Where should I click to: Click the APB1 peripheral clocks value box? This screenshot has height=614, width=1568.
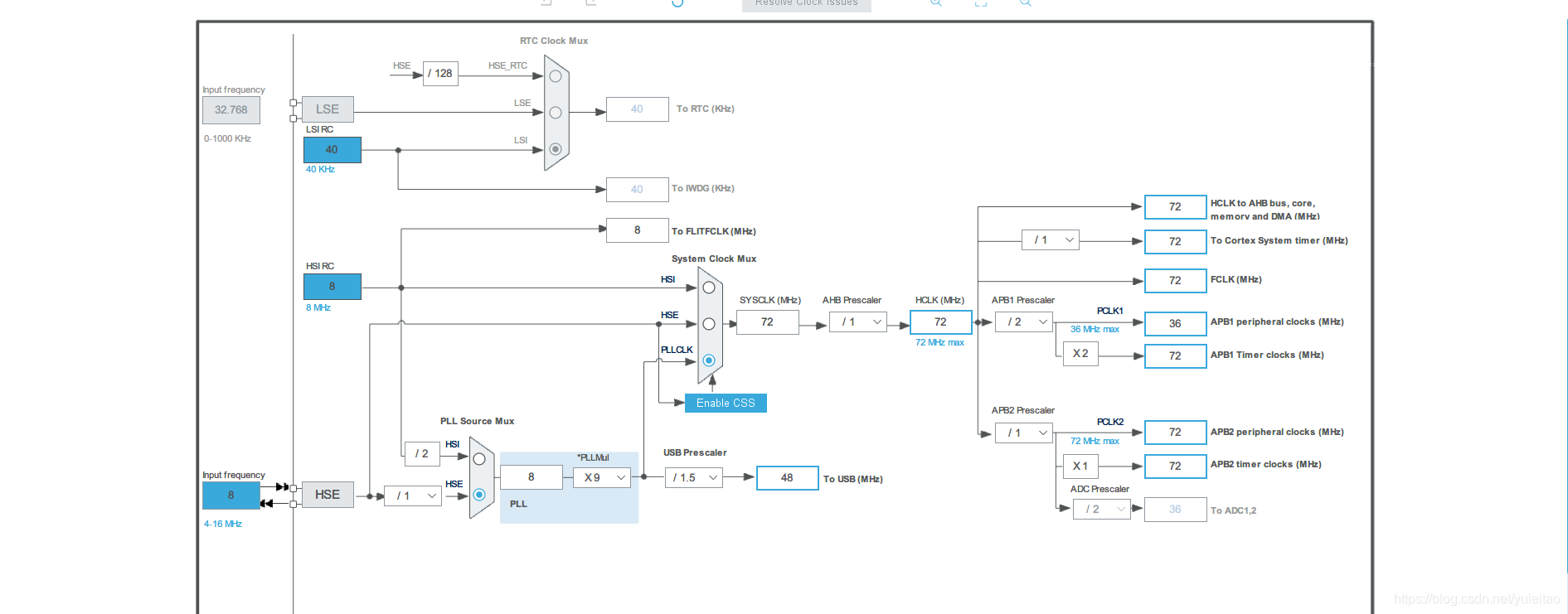[1176, 324]
